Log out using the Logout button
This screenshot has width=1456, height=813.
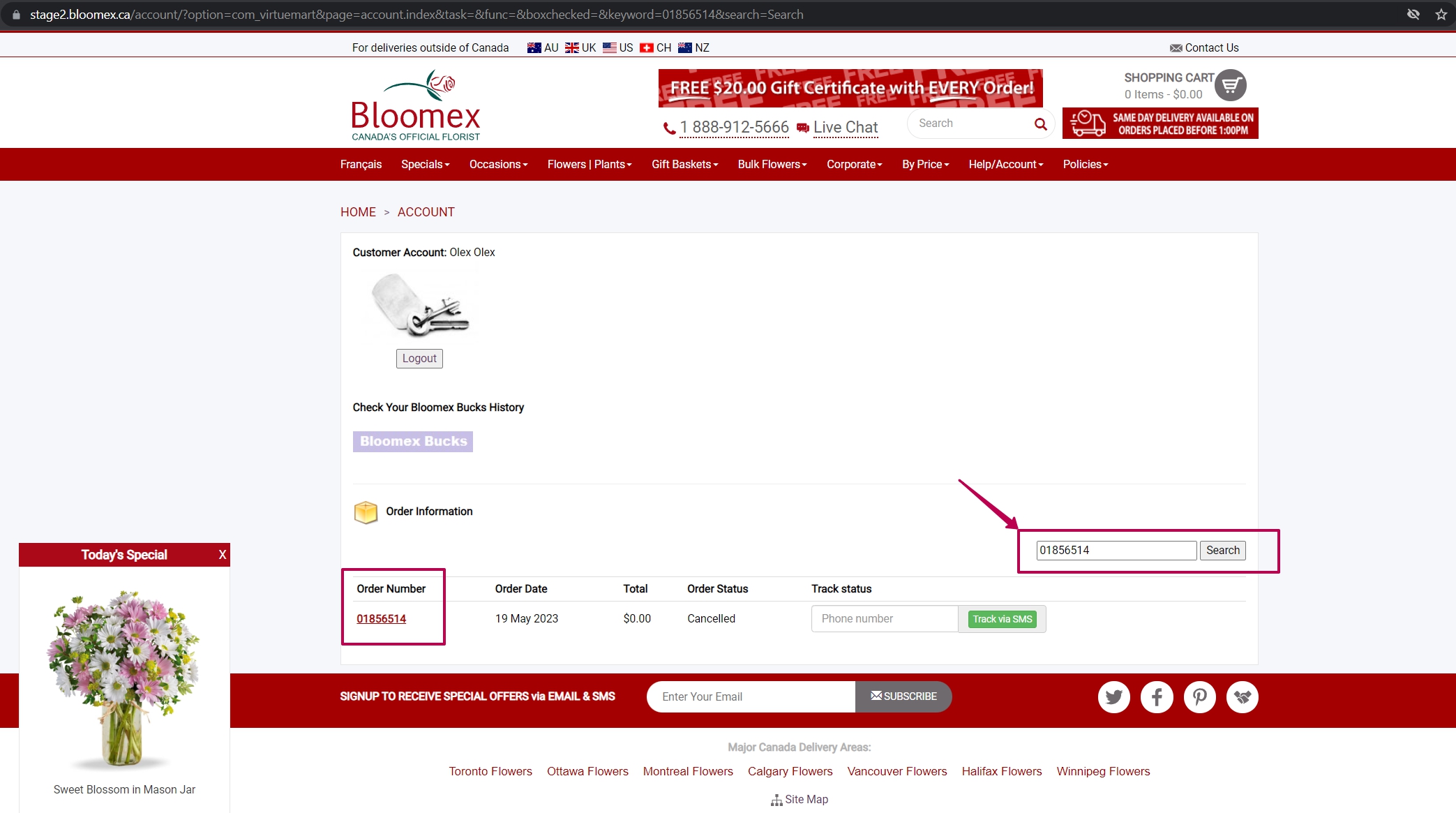tap(419, 358)
